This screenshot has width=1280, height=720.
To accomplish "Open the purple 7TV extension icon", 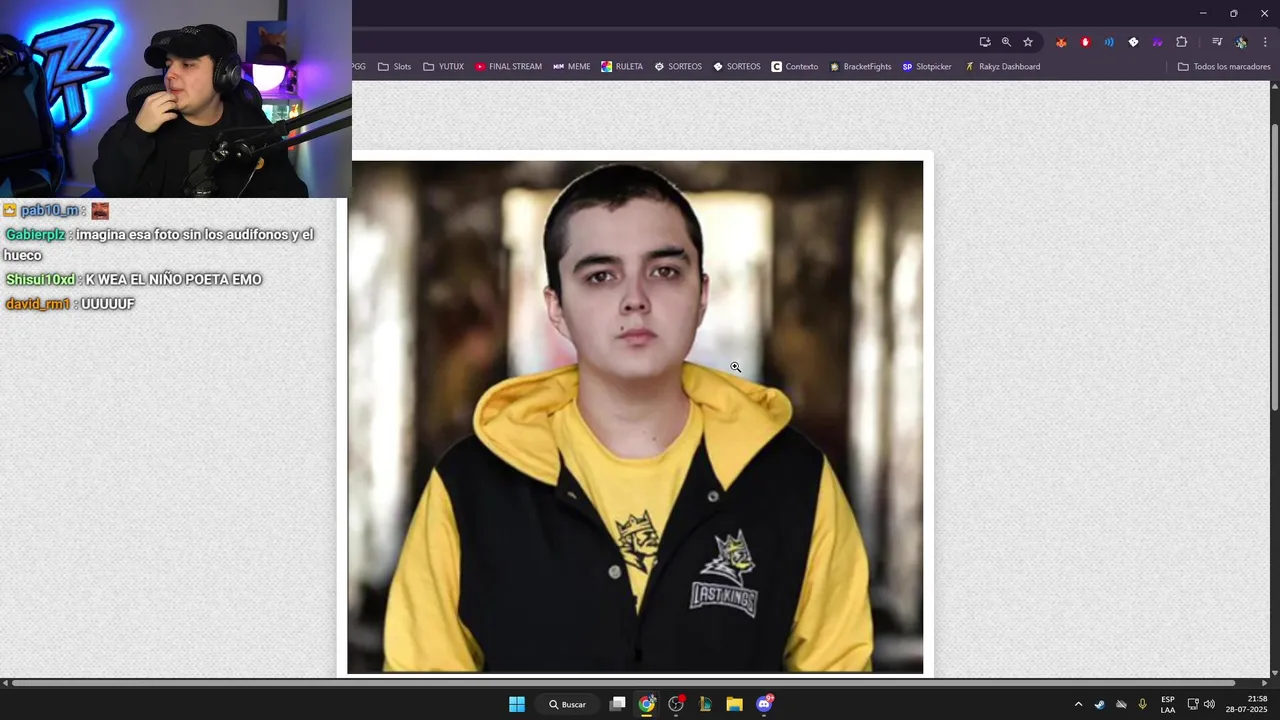I will [x=1157, y=42].
